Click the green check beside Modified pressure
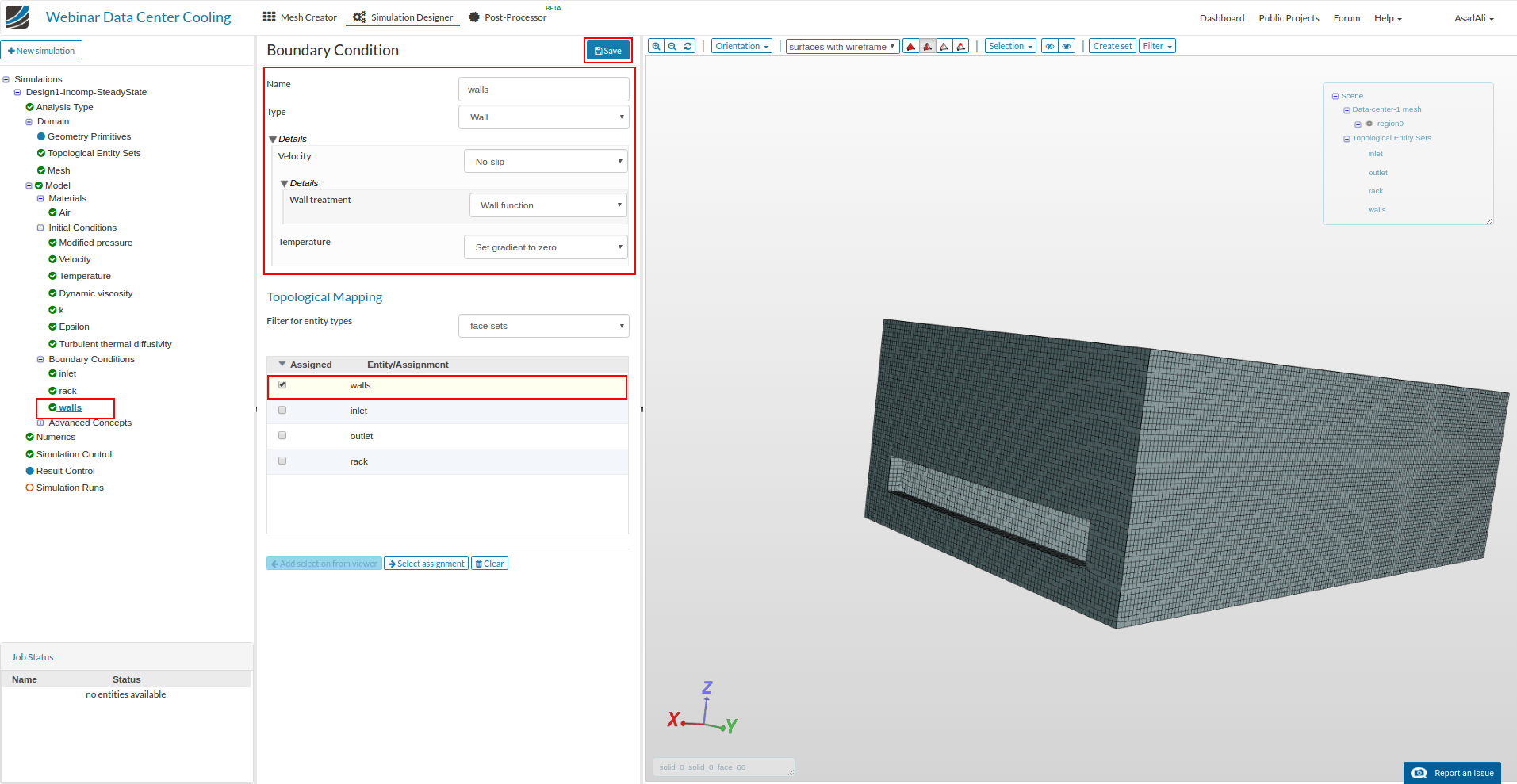The image size is (1517, 784). (52, 243)
